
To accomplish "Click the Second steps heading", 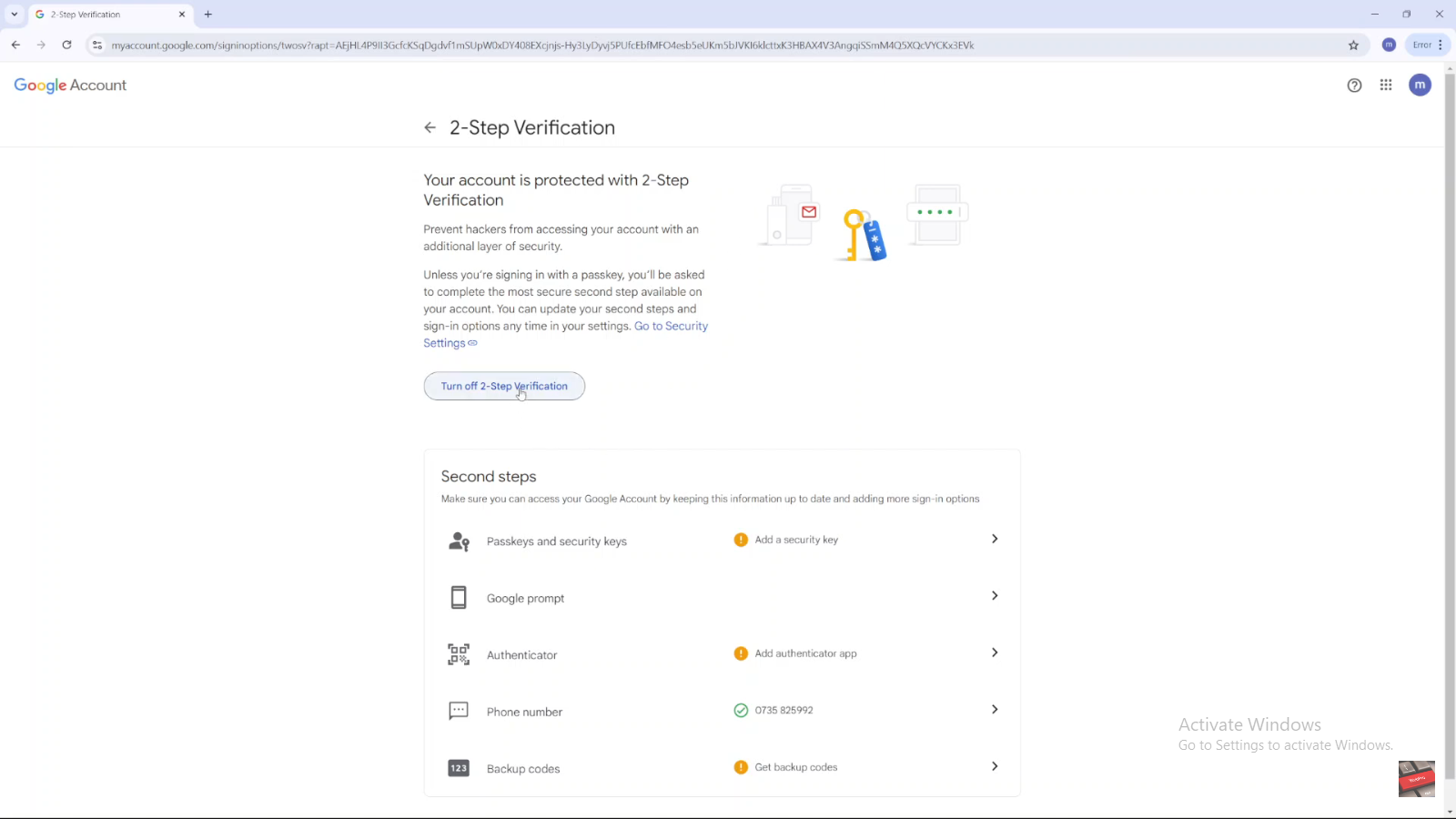I will (x=489, y=476).
